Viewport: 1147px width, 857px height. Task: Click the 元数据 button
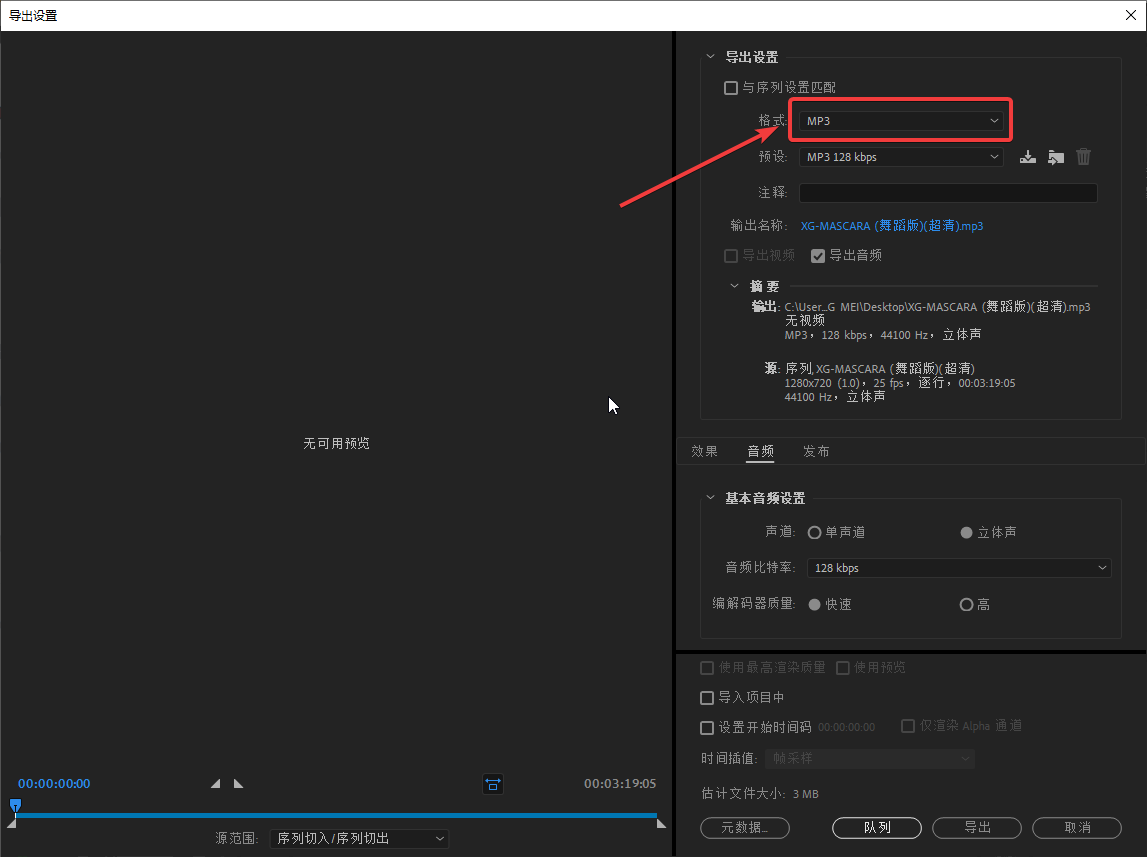point(745,827)
